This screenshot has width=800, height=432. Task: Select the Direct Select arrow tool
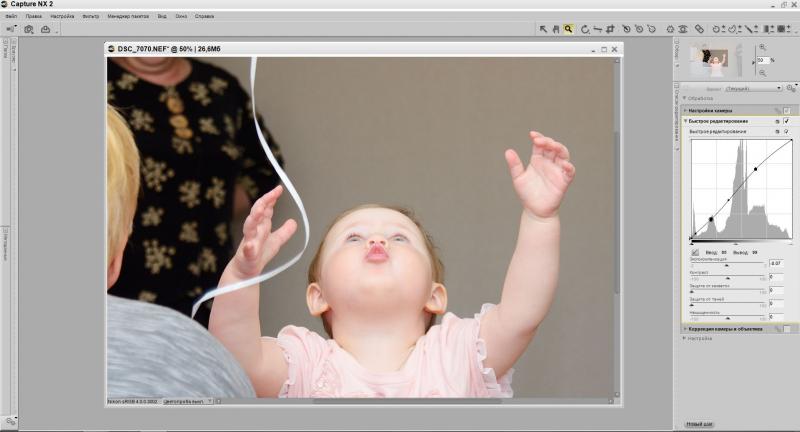543,30
